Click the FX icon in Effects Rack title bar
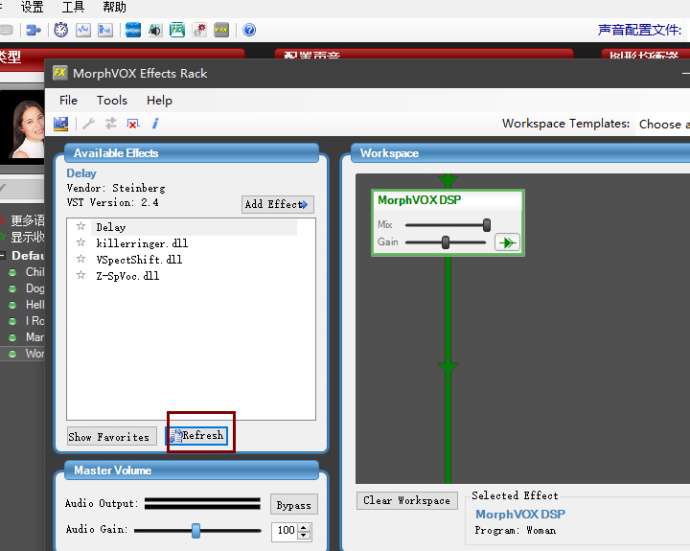Image resolution: width=690 pixels, height=551 pixels. tap(60, 73)
